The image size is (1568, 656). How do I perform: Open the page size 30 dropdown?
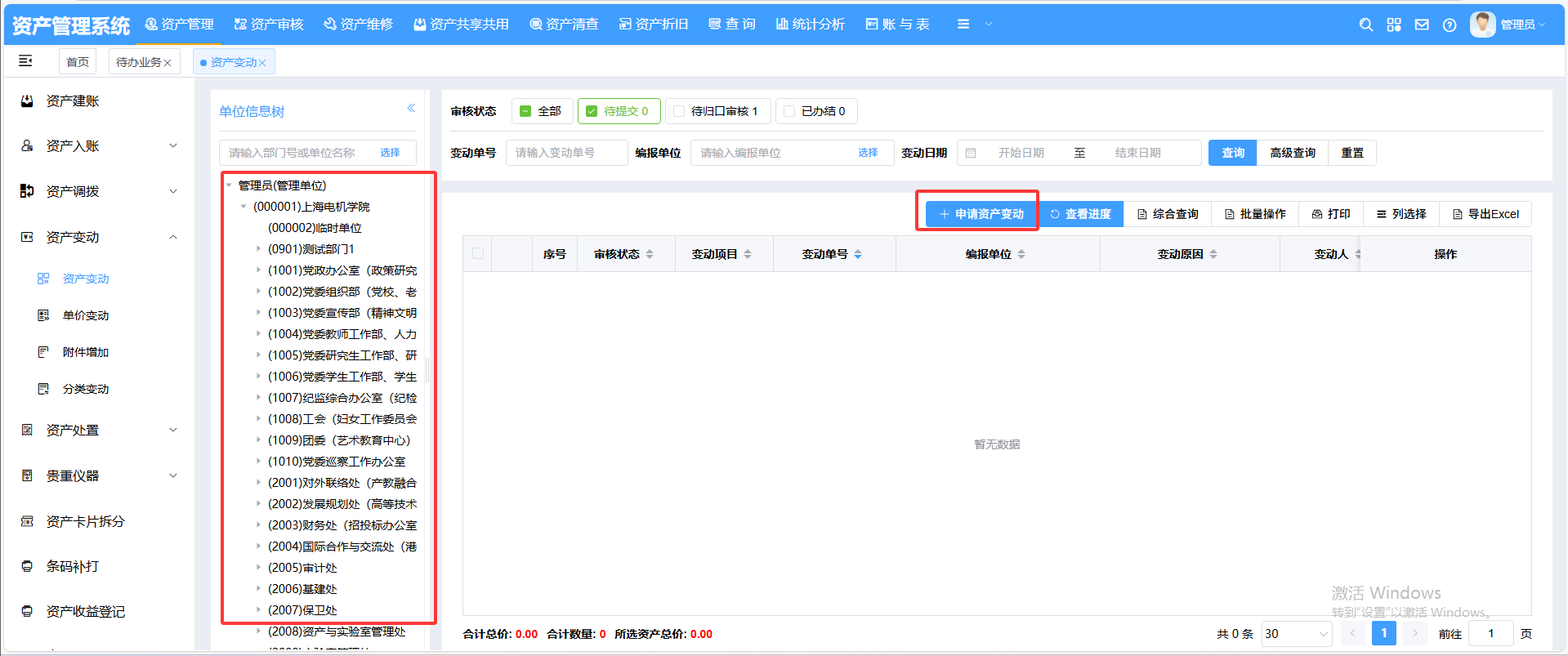pyautogui.click(x=1296, y=634)
